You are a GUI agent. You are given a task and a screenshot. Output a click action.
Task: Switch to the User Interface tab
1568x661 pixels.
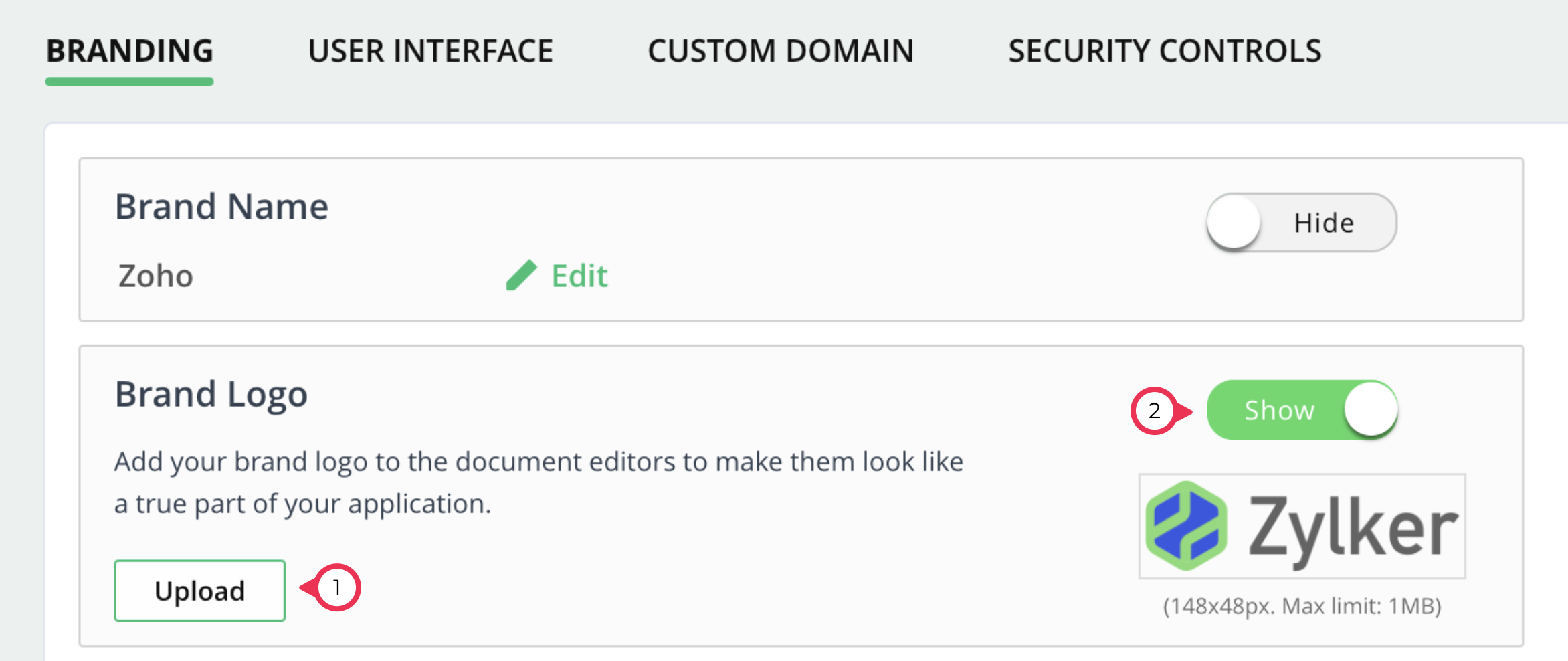430,52
